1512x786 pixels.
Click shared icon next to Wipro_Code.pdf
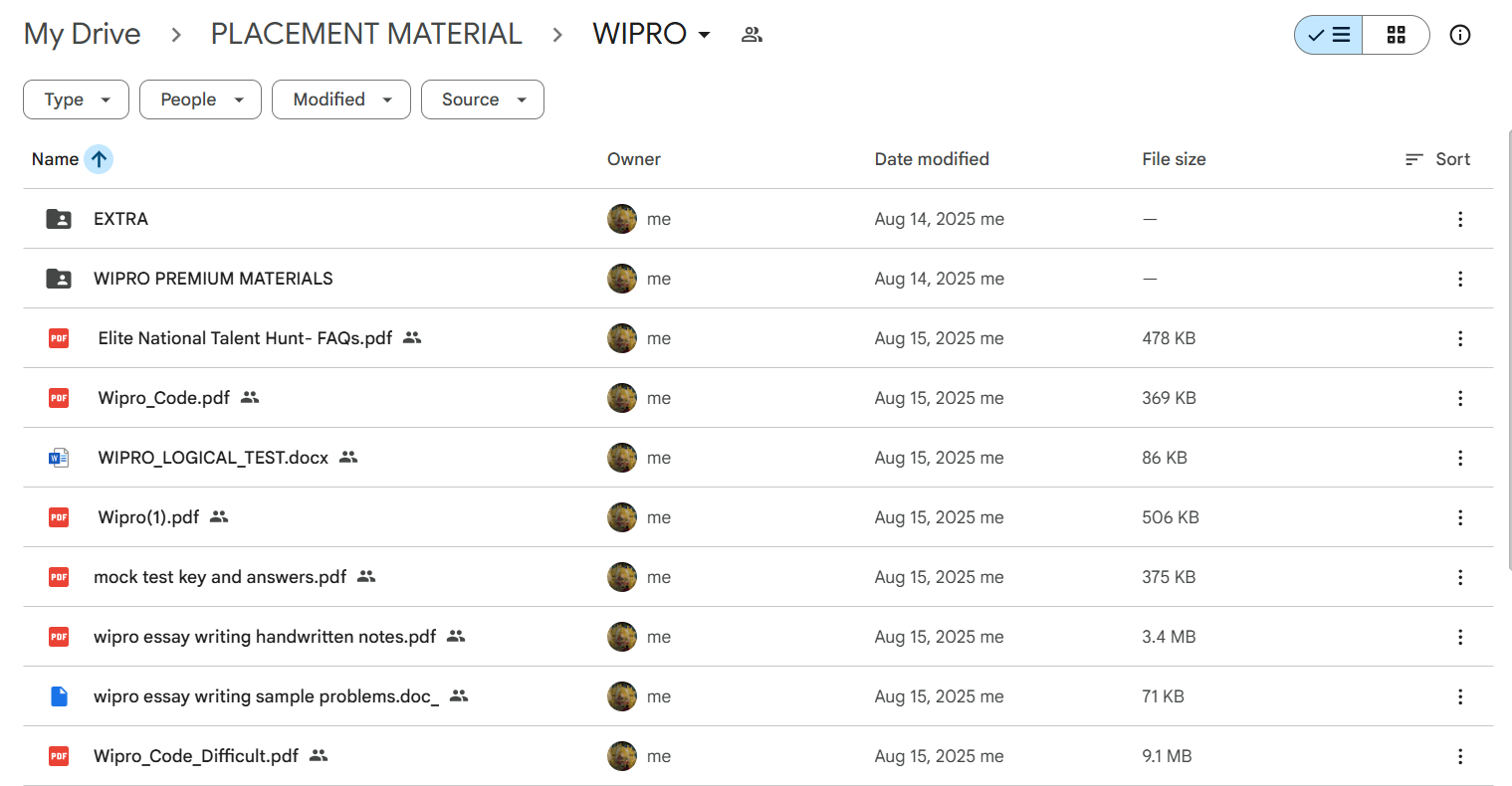(x=250, y=397)
